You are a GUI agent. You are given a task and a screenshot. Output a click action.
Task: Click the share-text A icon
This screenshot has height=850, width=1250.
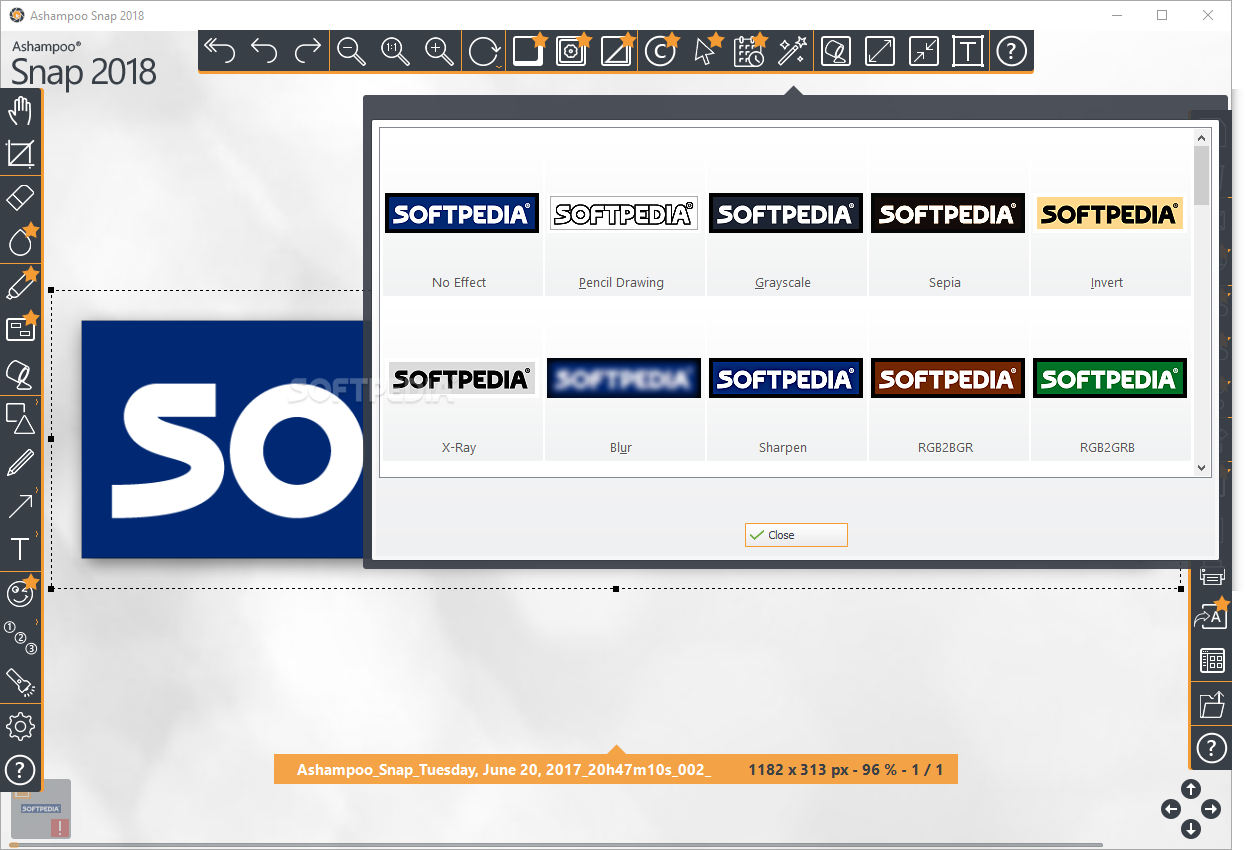click(1212, 616)
